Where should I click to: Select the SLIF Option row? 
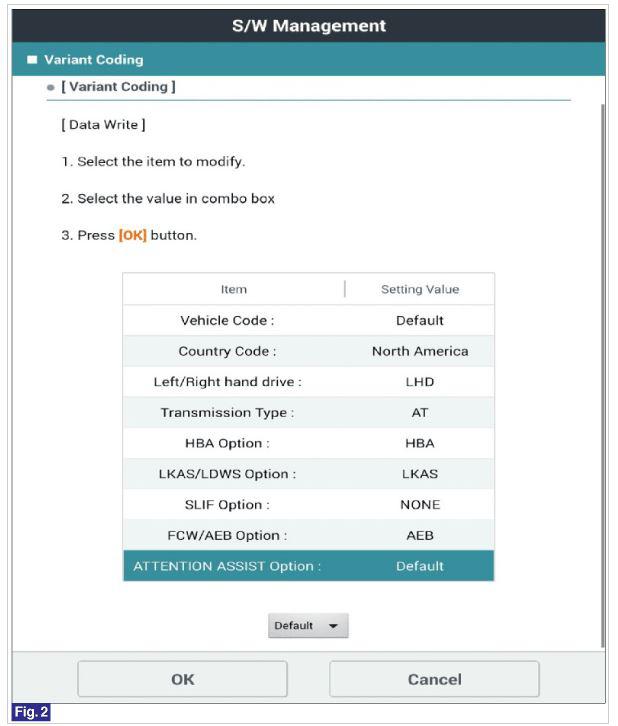click(x=227, y=504)
